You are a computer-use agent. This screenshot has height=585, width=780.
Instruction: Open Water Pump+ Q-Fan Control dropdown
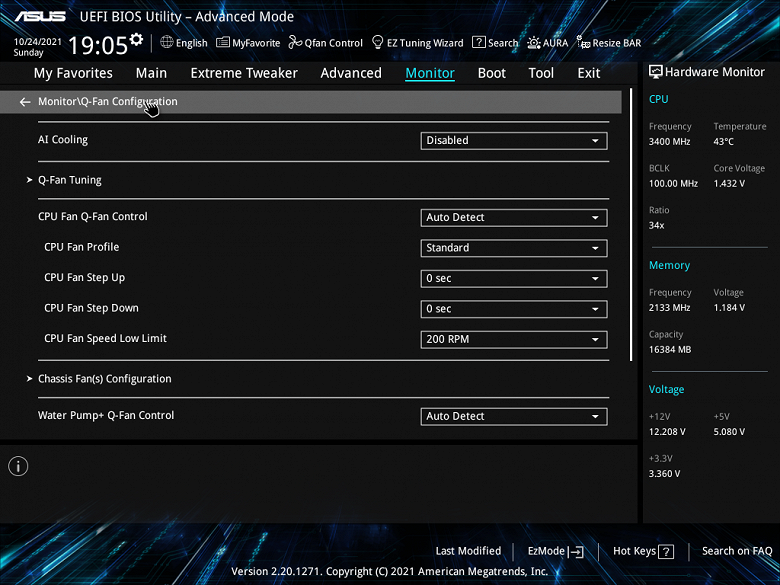pyautogui.click(x=514, y=416)
